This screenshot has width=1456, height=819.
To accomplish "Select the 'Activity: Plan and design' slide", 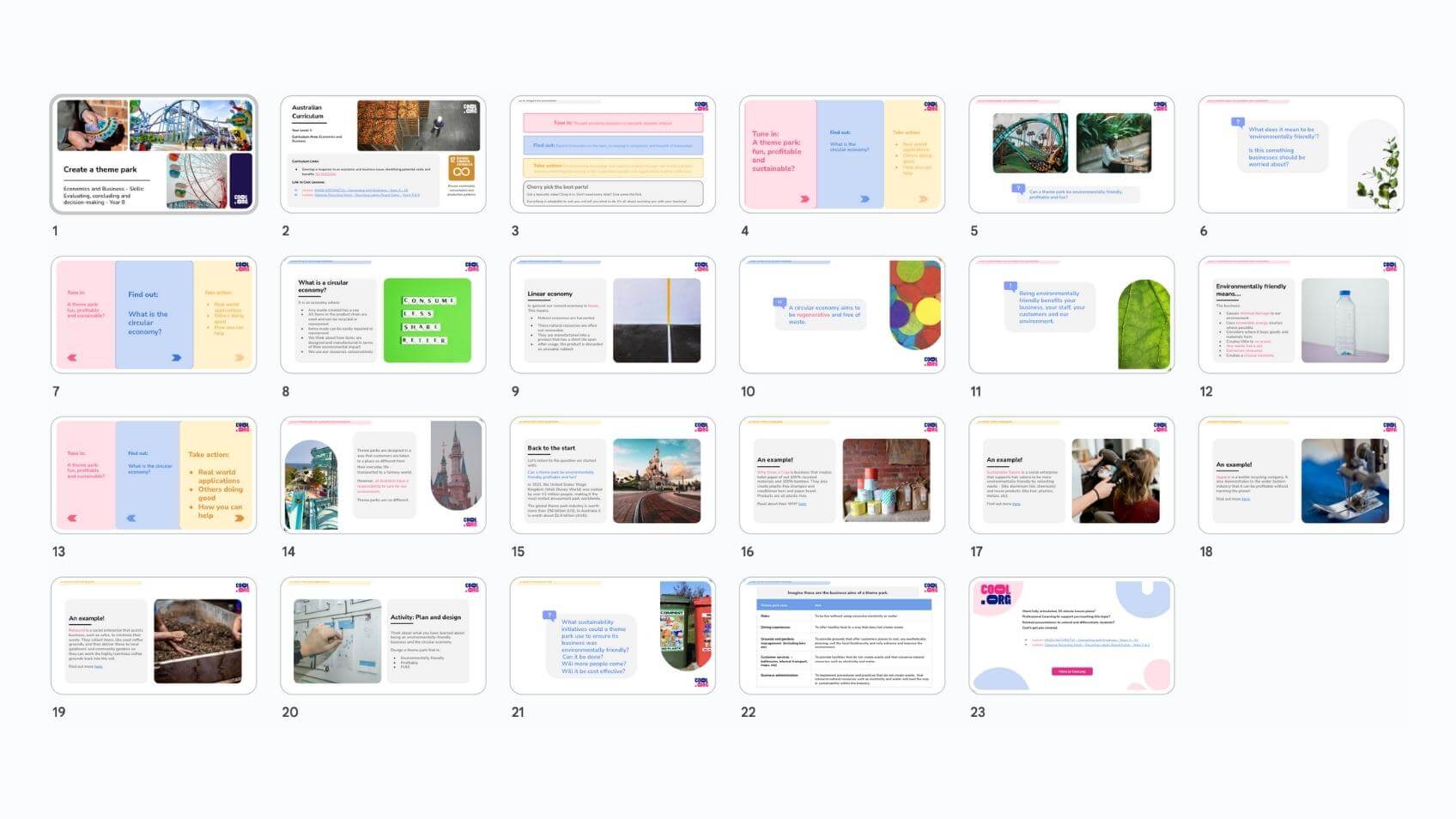I will (383, 636).
